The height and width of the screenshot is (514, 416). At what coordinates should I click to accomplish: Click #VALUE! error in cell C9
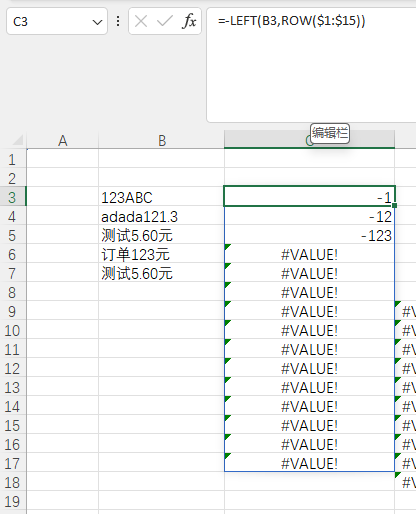pos(309,312)
